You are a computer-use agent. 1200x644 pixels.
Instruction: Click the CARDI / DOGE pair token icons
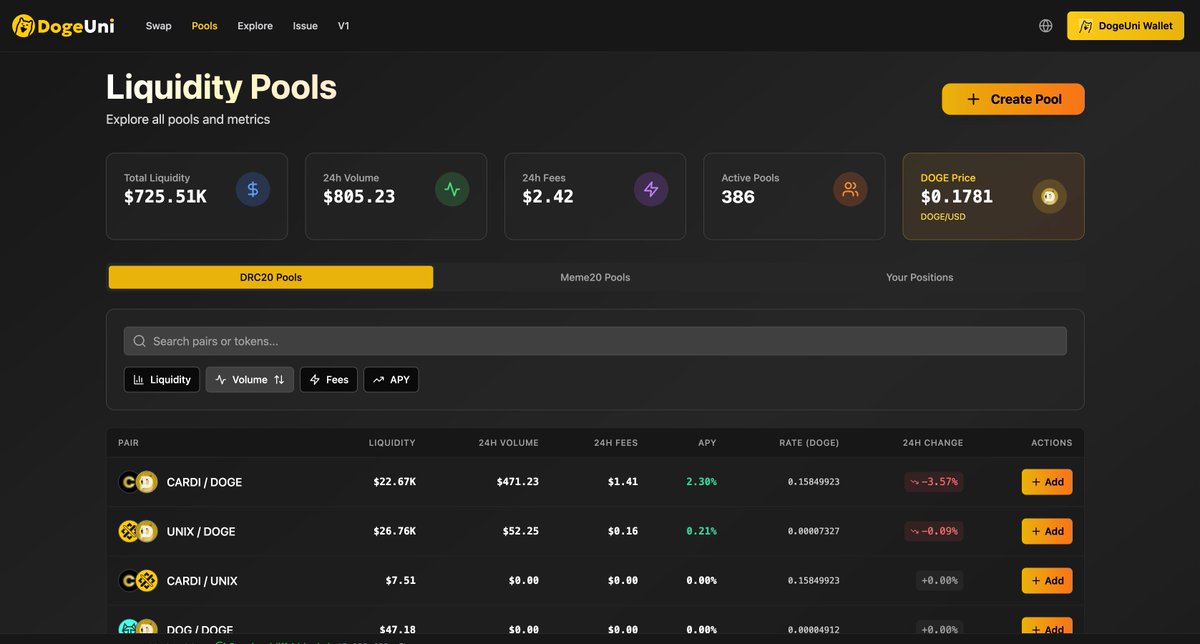click(138, 482)
